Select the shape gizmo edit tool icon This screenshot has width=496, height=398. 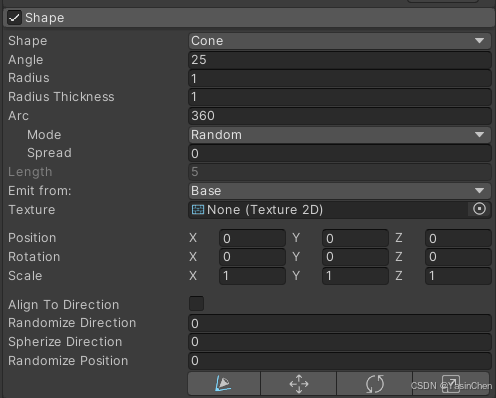point(224,384)
